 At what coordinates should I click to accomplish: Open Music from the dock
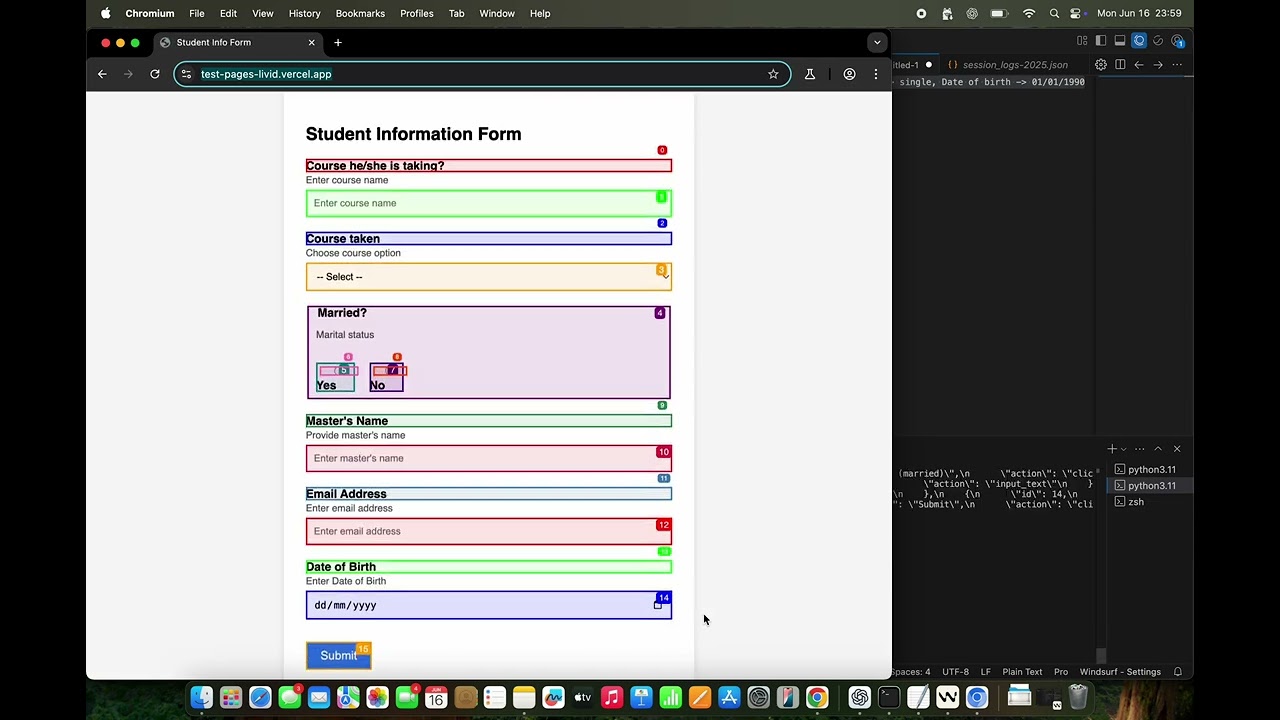[x=612, y=697]
